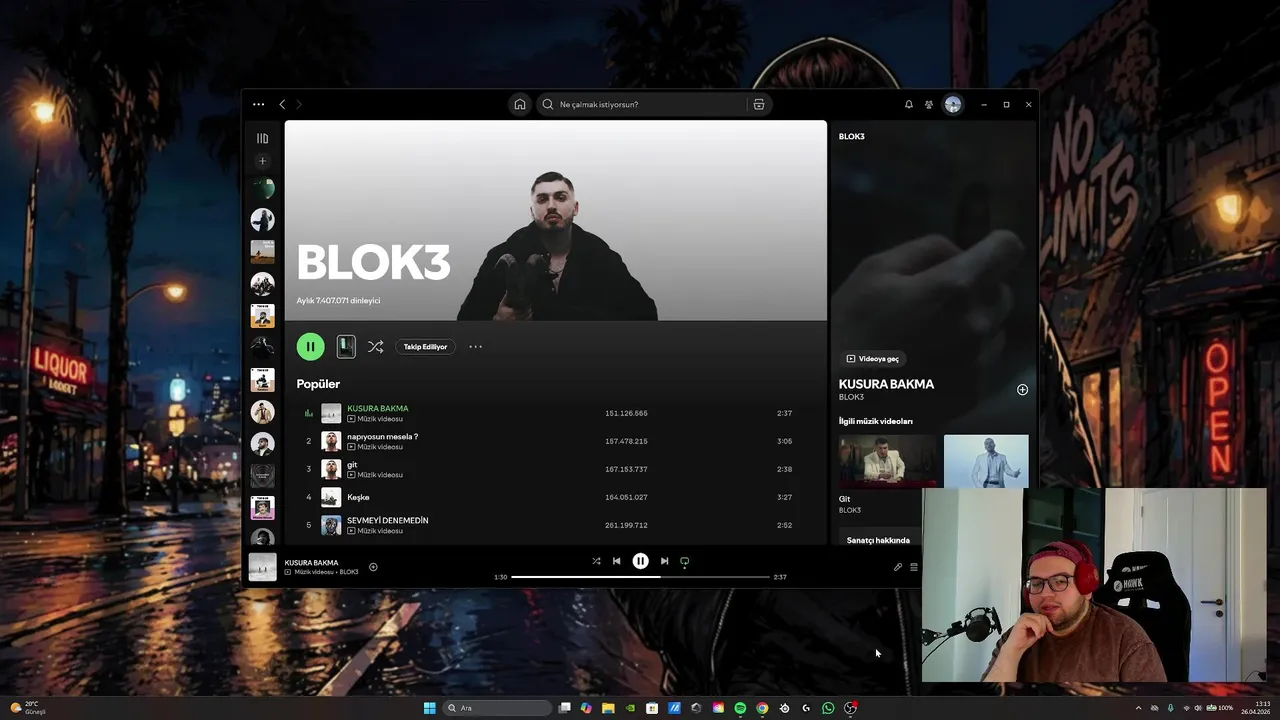Open the three-dot Spotify app menu
1280x720 pixels.
tap(258, 104)
